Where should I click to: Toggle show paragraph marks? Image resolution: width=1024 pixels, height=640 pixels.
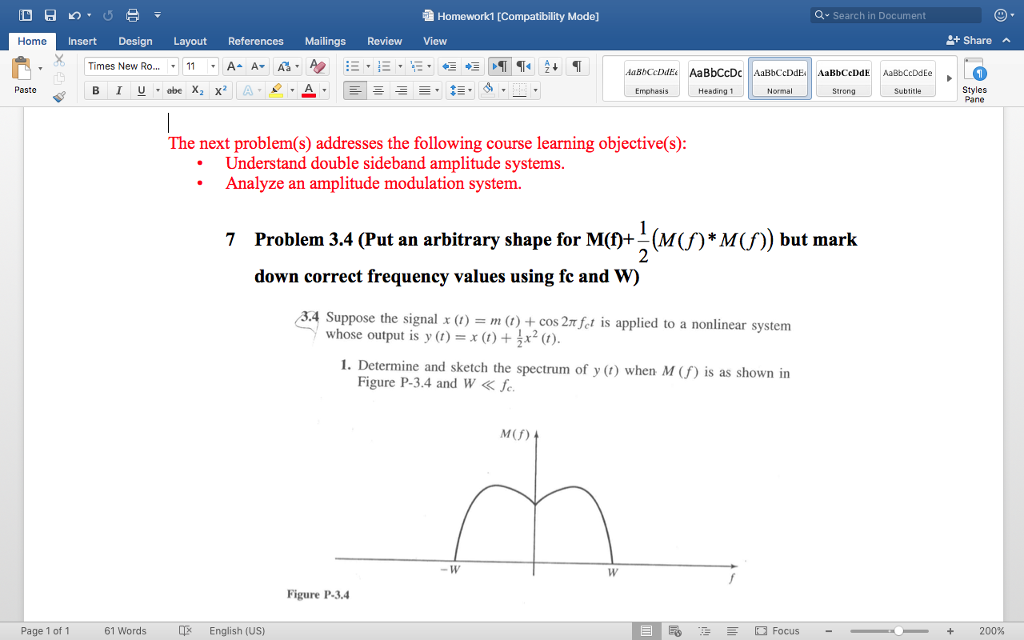[x=577, y=66]
